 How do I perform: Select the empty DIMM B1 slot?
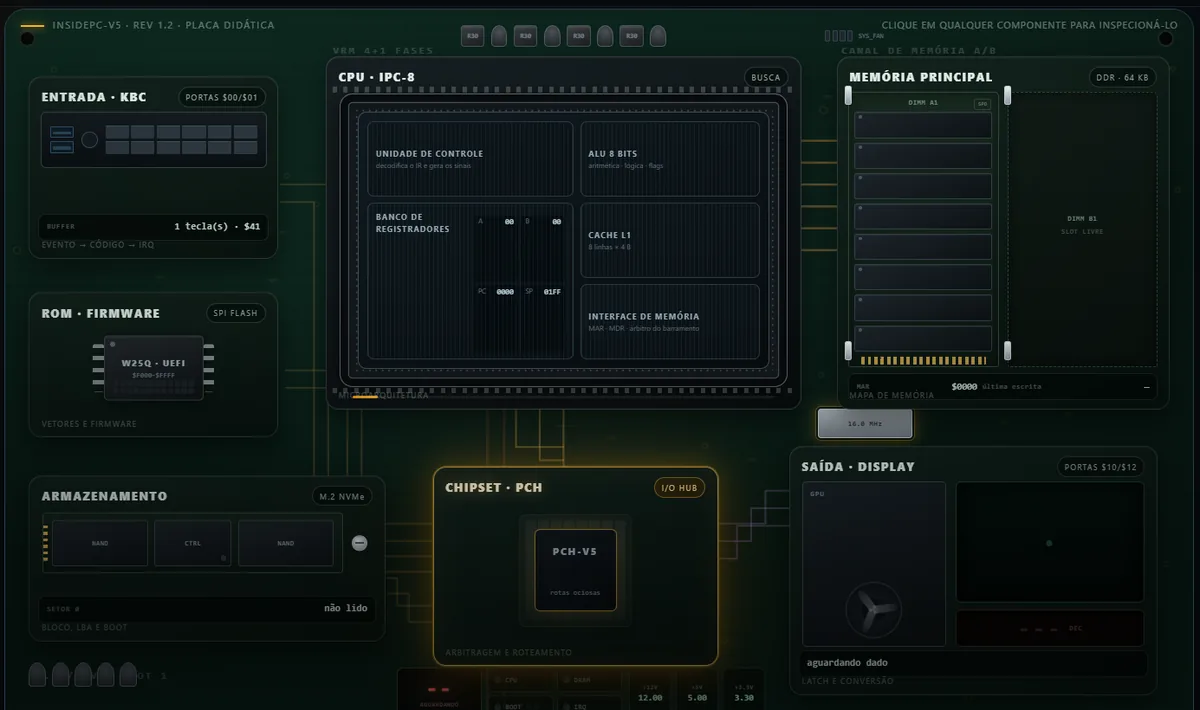click(1081, 230)
